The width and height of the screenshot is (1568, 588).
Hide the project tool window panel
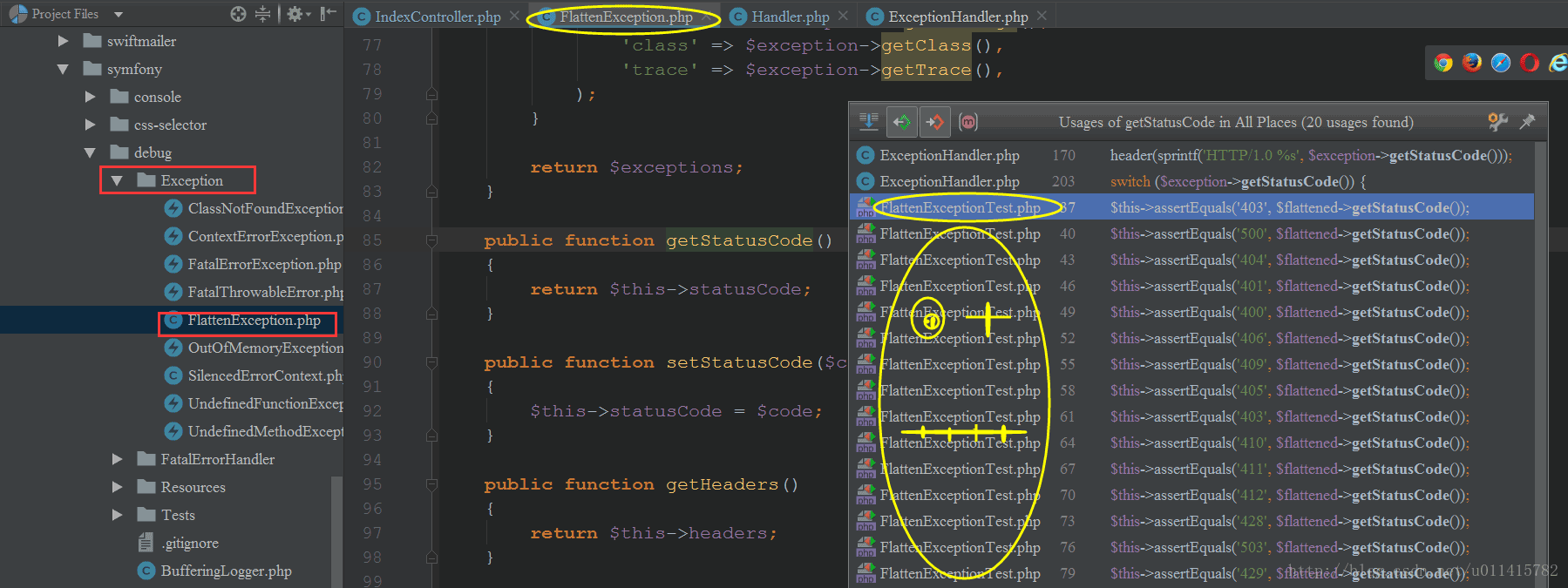tap(328, 14)
